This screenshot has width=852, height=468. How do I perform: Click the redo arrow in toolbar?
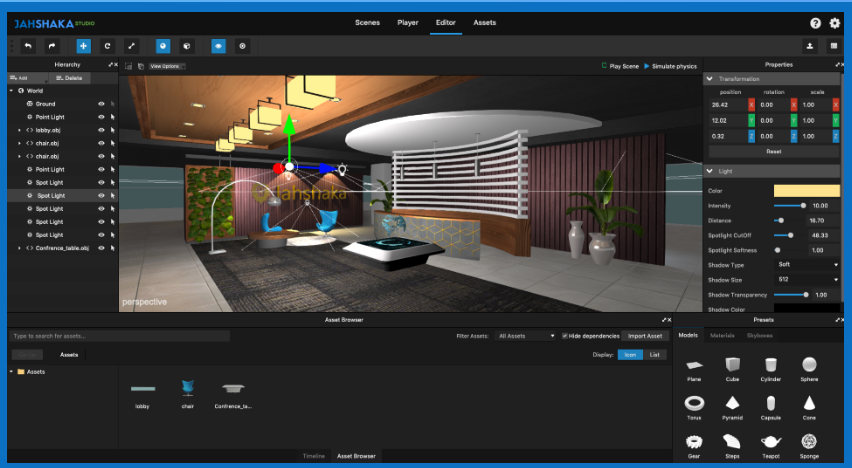(52, 46)
